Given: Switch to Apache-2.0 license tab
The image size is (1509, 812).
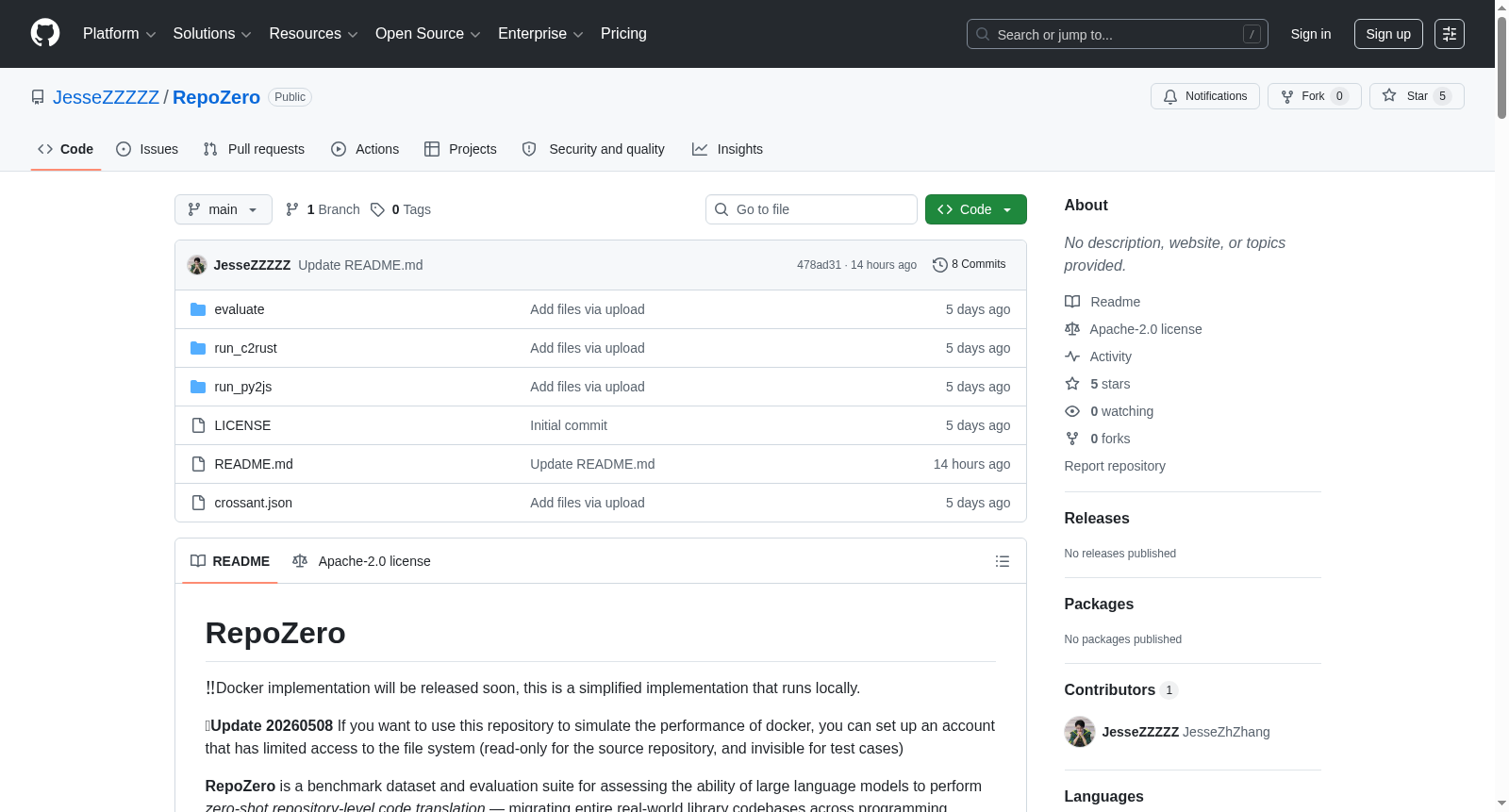Looking at the screenshot, I should click(x=362, y=561).
